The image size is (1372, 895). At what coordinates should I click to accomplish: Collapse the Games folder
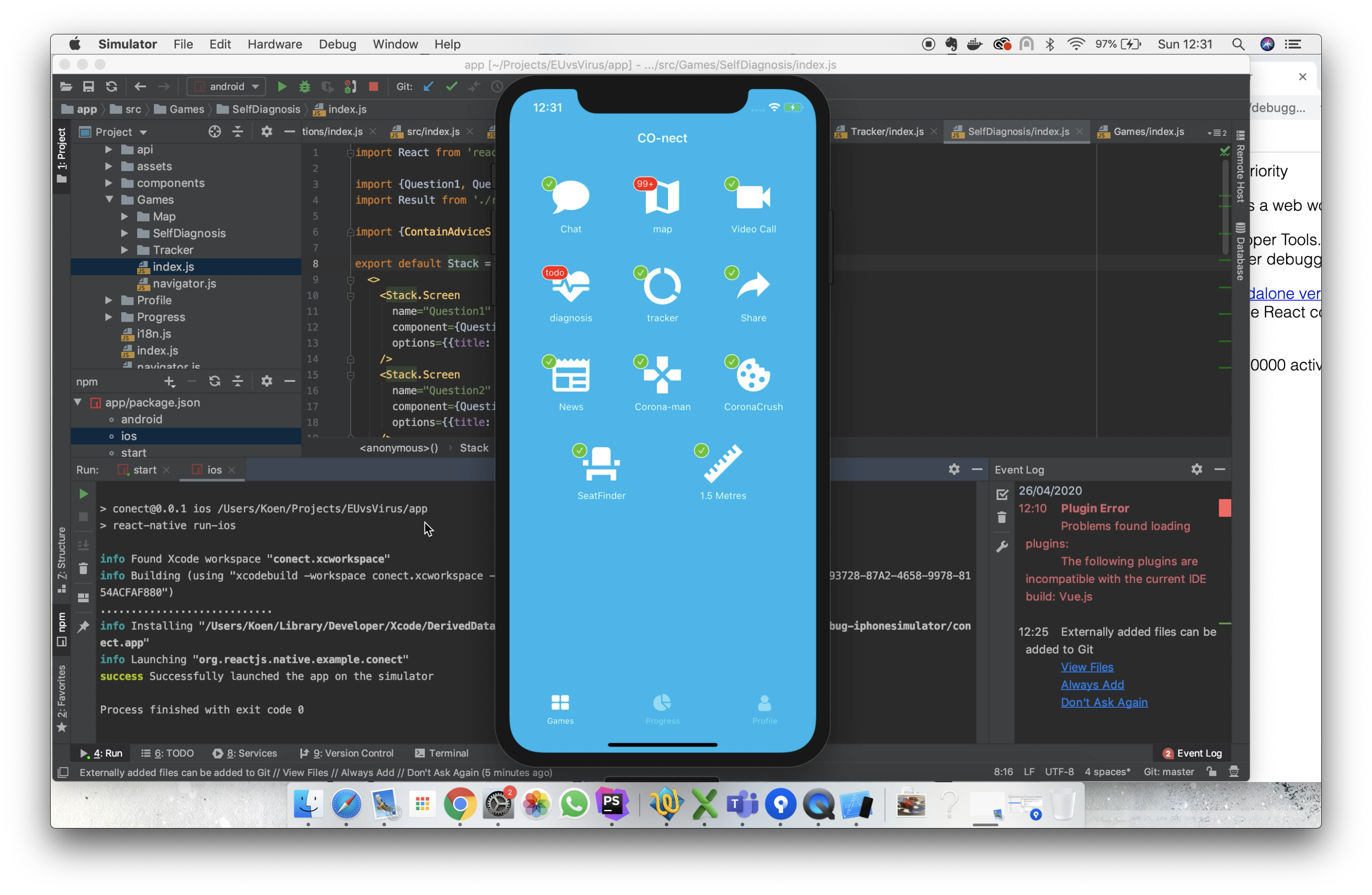(x=109, y=200)
